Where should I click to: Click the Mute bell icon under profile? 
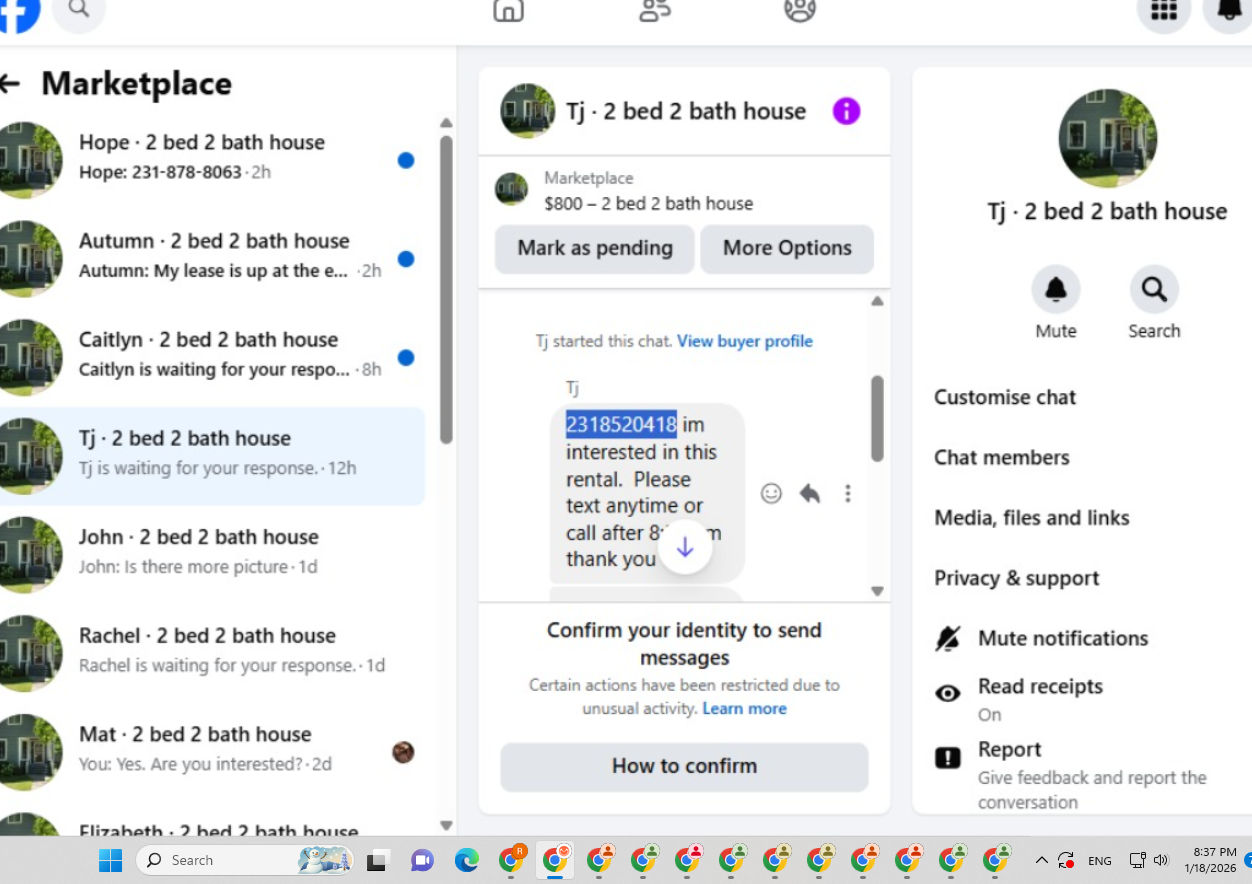tap(1056, 290)
